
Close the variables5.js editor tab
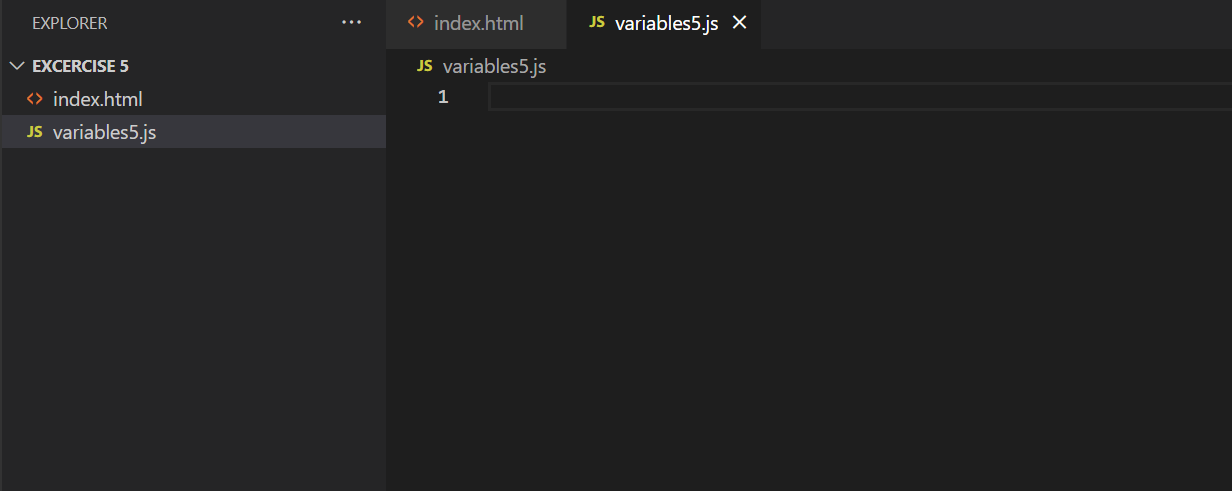click(x=740, y=23)
